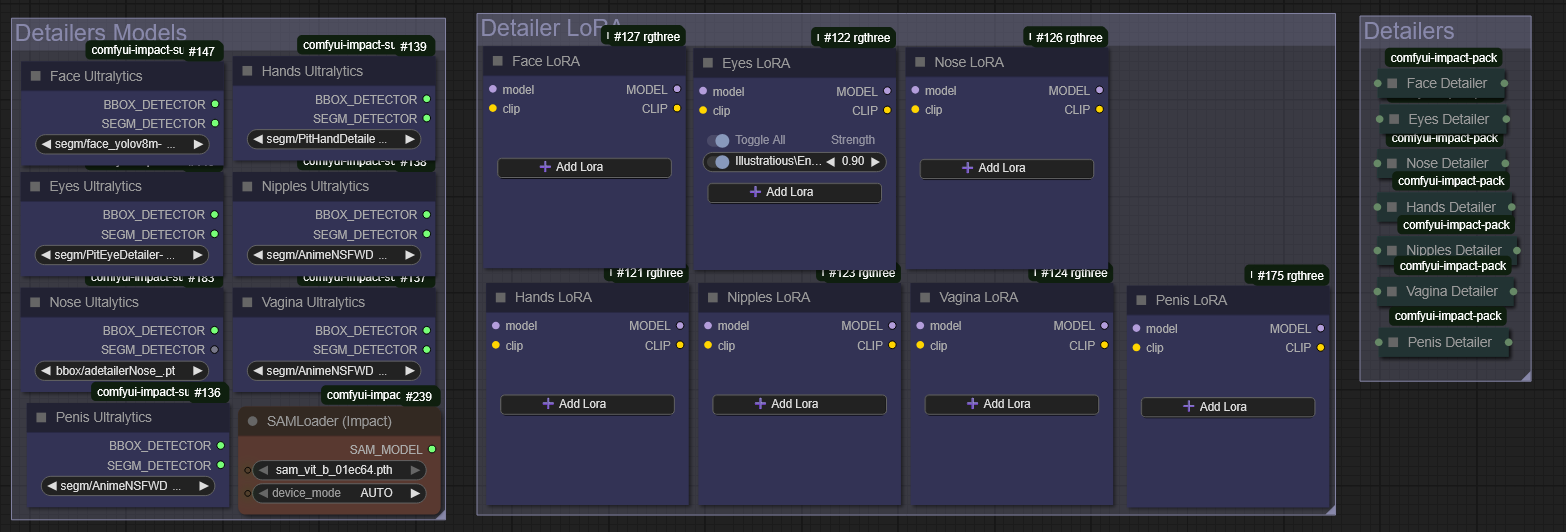Collapse the Face Ultralytics node
1566x532 pixels.
pos(36,76)
